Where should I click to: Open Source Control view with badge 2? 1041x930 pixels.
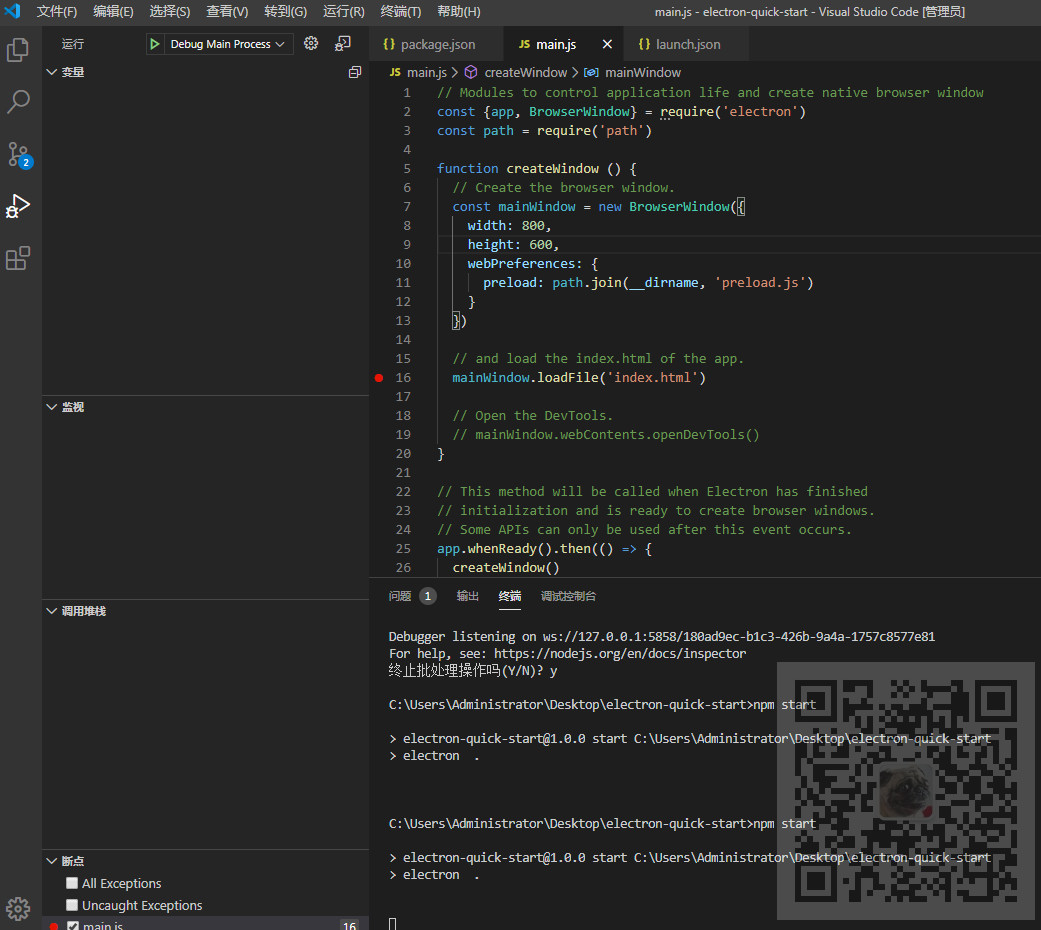pyautogui.click(x=18, y=154)
